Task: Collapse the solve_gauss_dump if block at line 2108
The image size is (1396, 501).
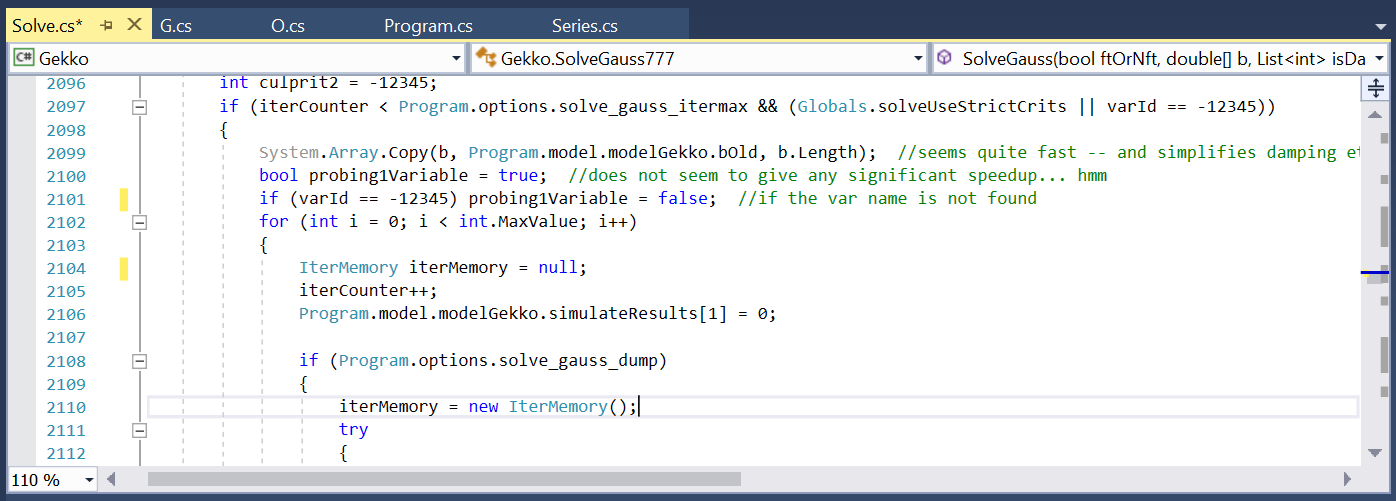Action: tap(140, 361)
